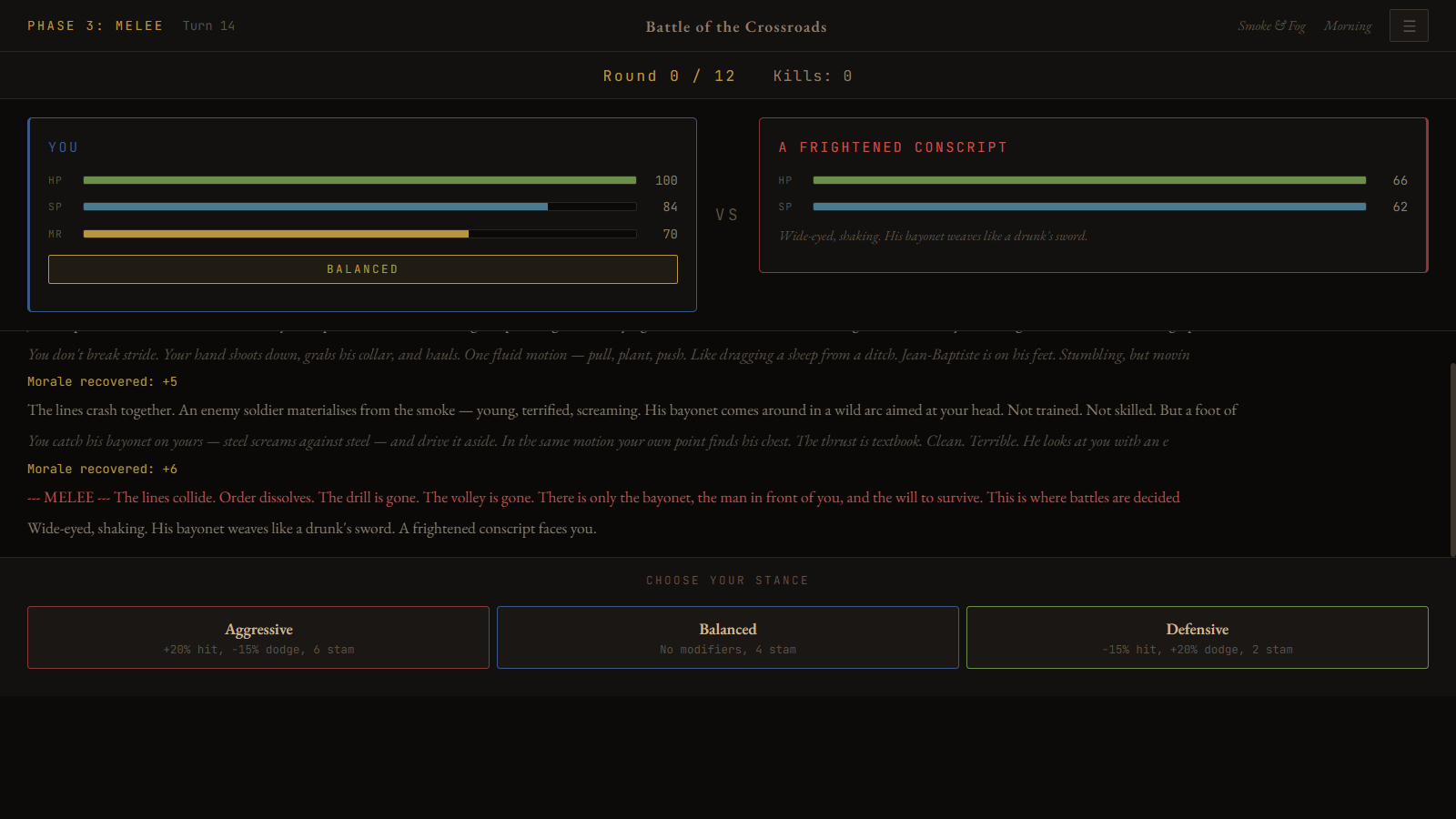The image size is (1456, 819).
Task: Click the Kills: 0 counter
Action: [x=813, y=76]
